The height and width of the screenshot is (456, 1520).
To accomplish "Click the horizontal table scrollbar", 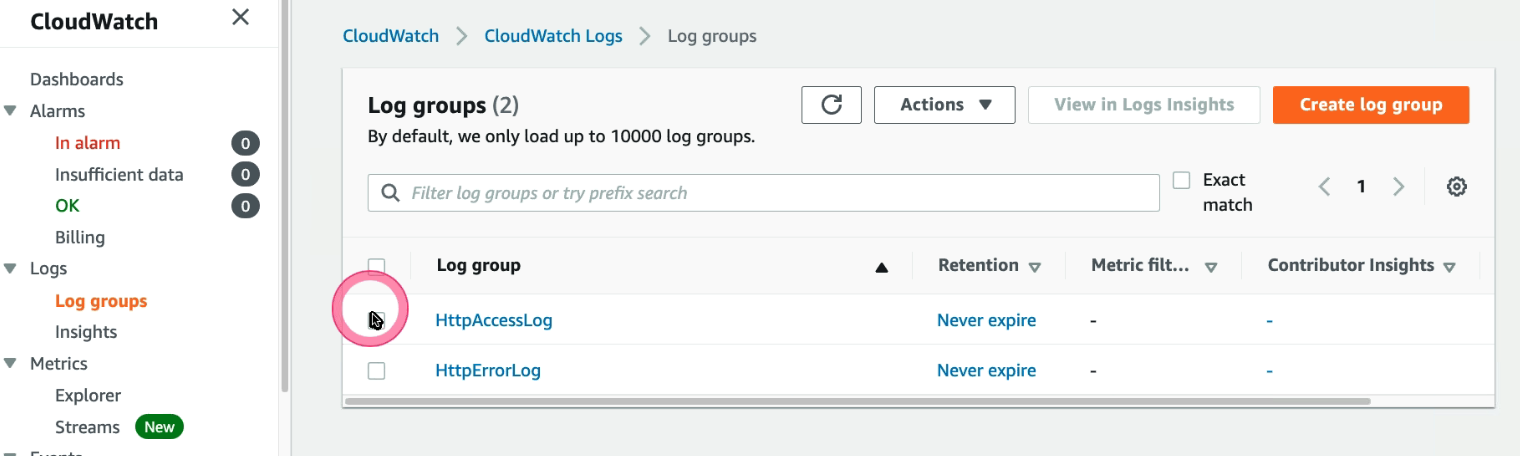I will pos(857,401).
